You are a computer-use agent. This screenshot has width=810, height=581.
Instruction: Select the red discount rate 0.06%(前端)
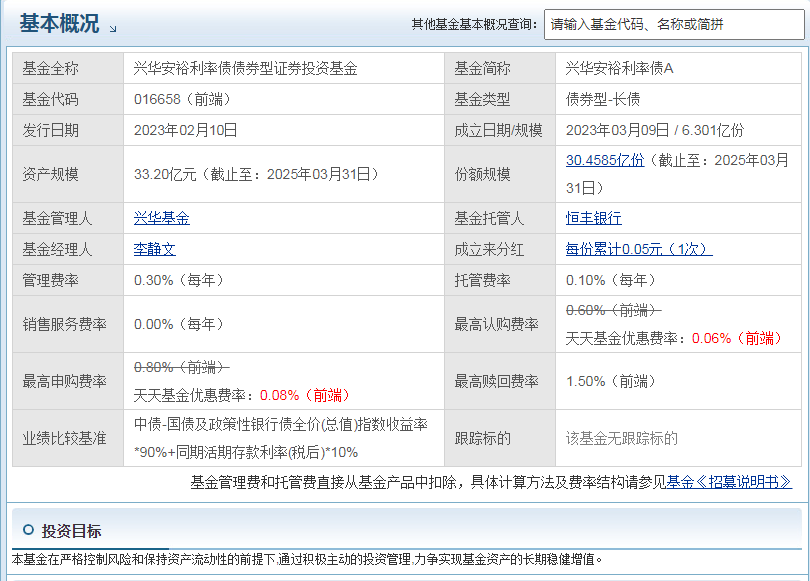click(737, 338)
